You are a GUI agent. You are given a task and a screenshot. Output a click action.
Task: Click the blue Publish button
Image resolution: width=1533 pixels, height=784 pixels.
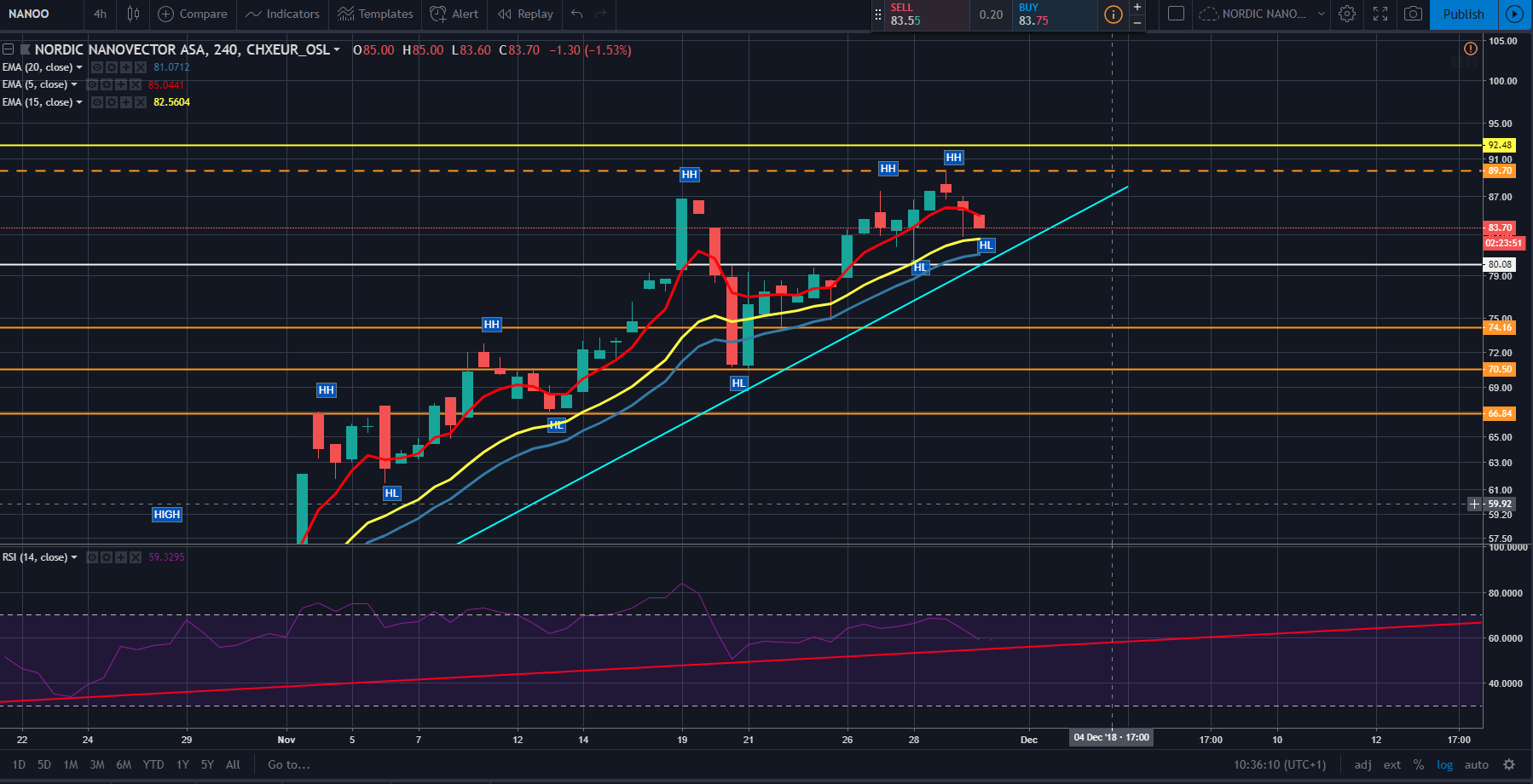tap(1463, 14)
